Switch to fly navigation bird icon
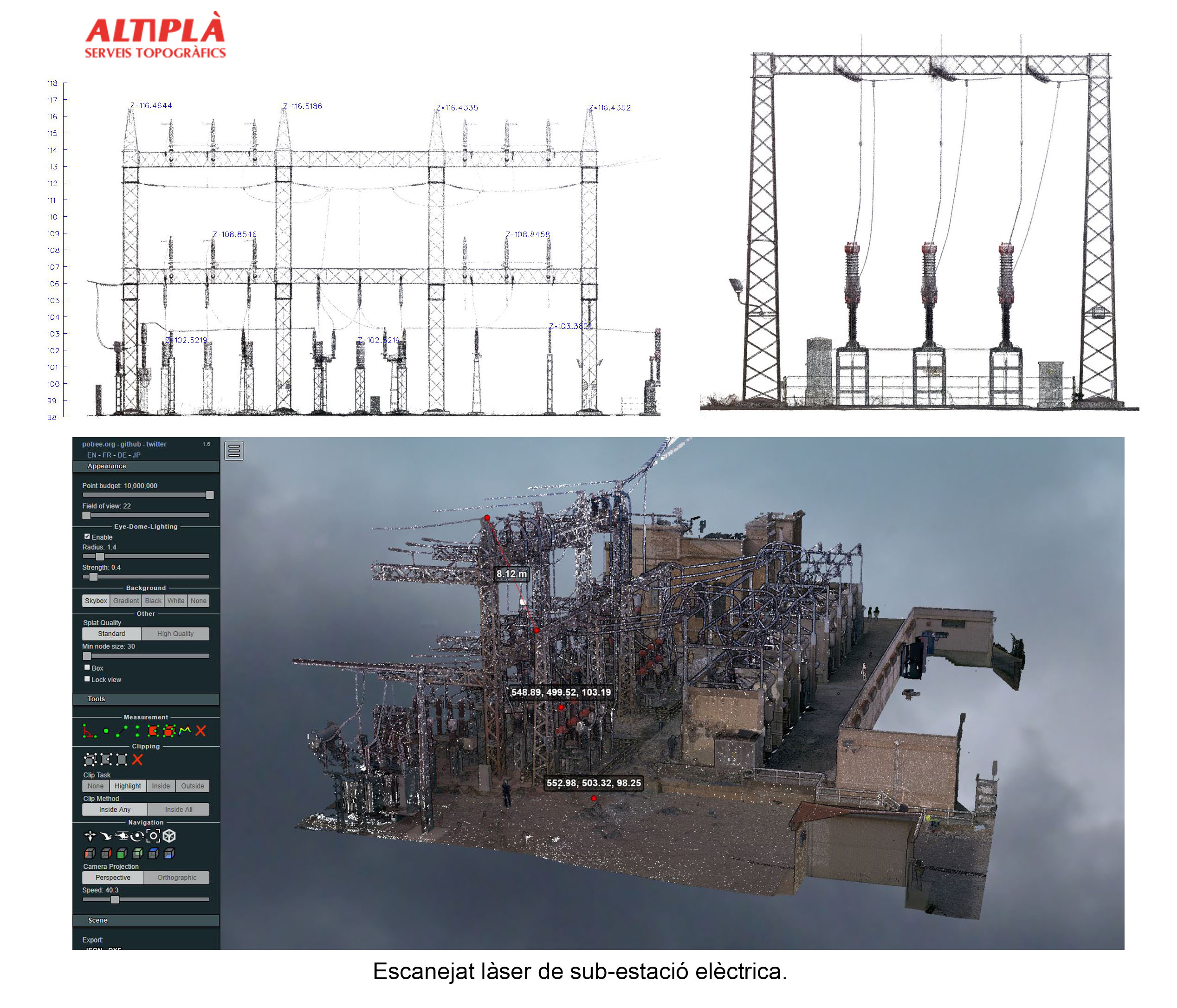This screenshot has height=1008, width=1177. (x=106, y=835)
